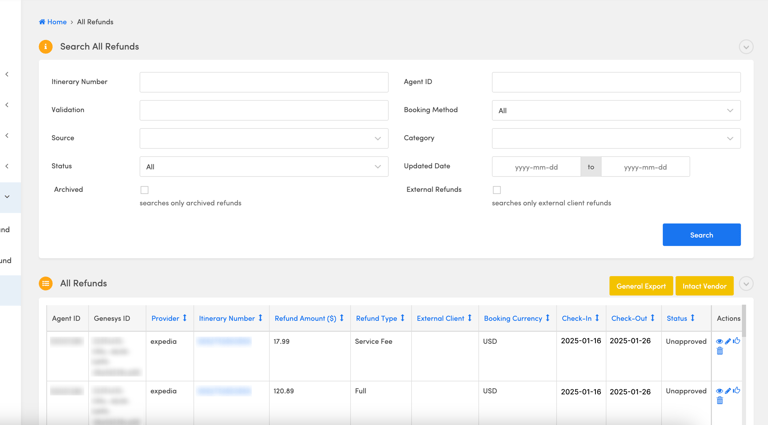Click the General Export button
Screen dimensions: 768x425
[641, 286]
